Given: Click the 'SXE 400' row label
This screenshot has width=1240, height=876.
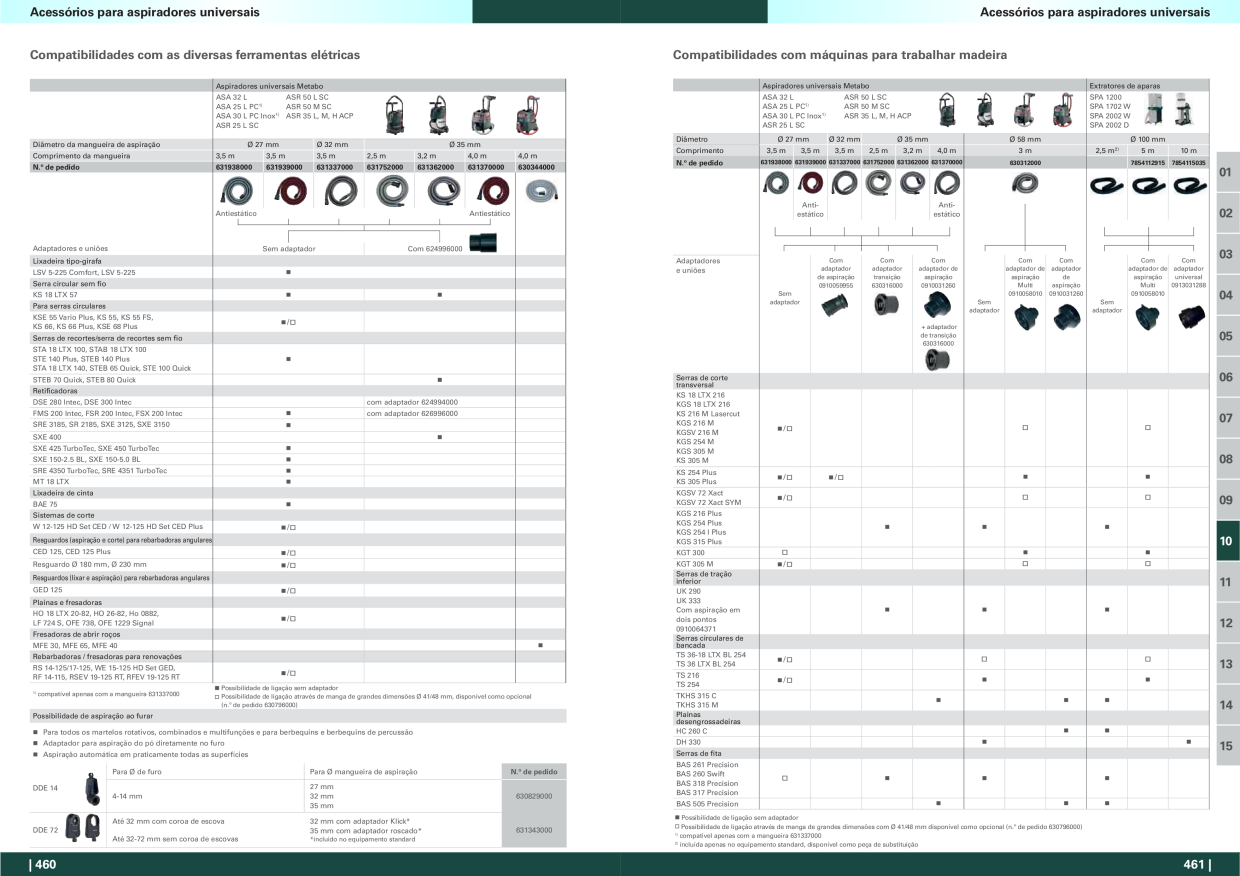Looking at the screenshot, I should [x=47, y=437].
